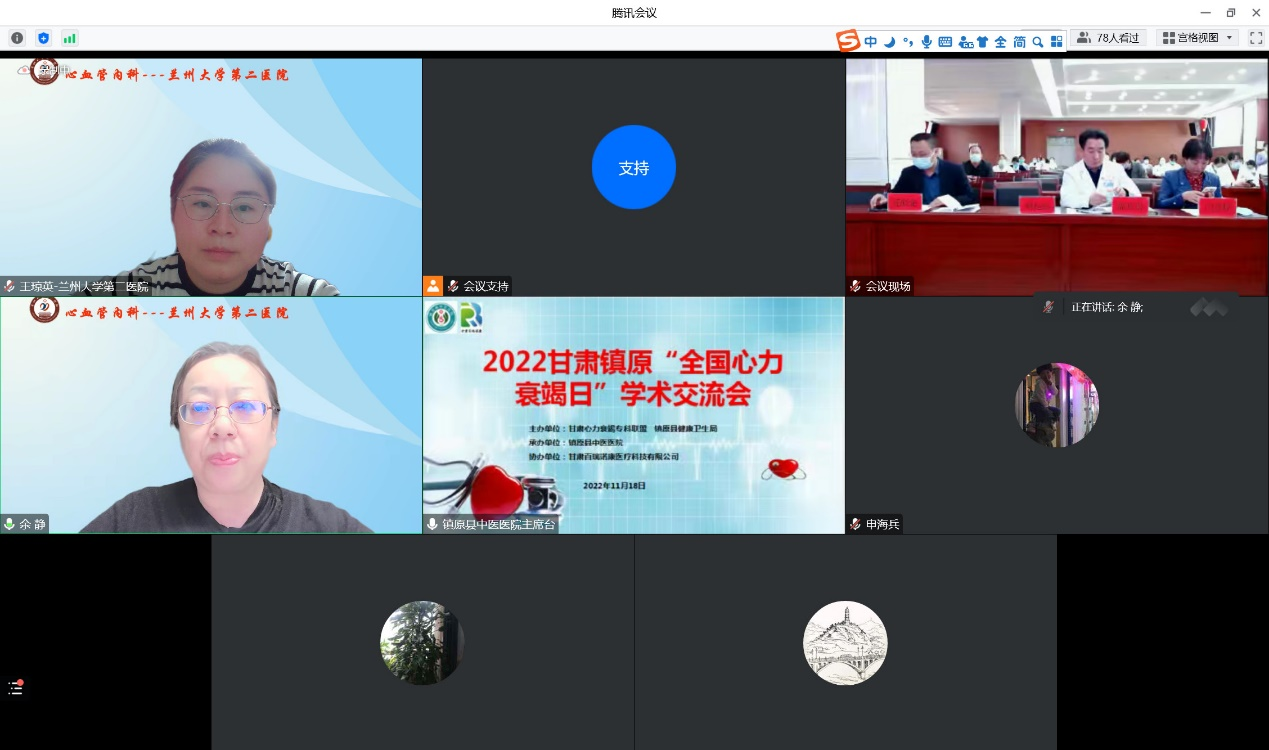Select 申海兵 participant avatar

[x=1056, y=405]
